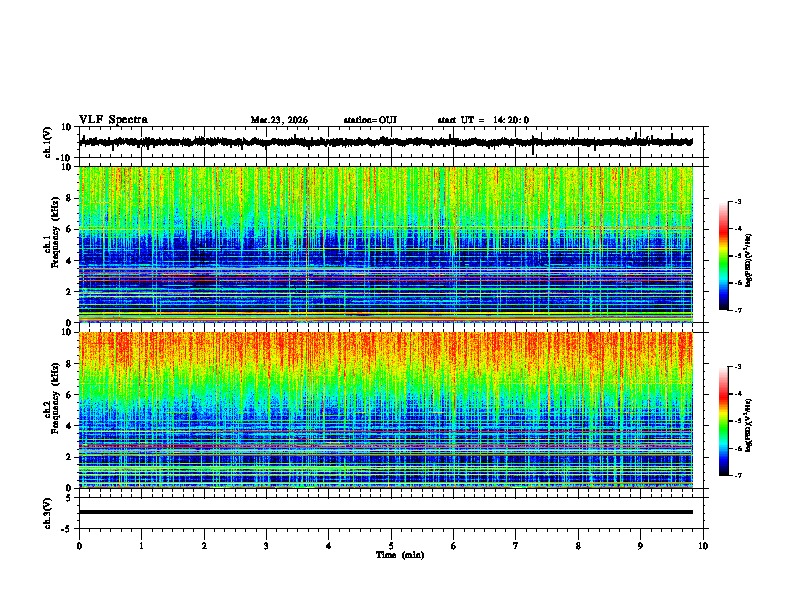792x612 pixels.
Task: Click the ch.1 spectrogram panel
Action: [386, 244]
